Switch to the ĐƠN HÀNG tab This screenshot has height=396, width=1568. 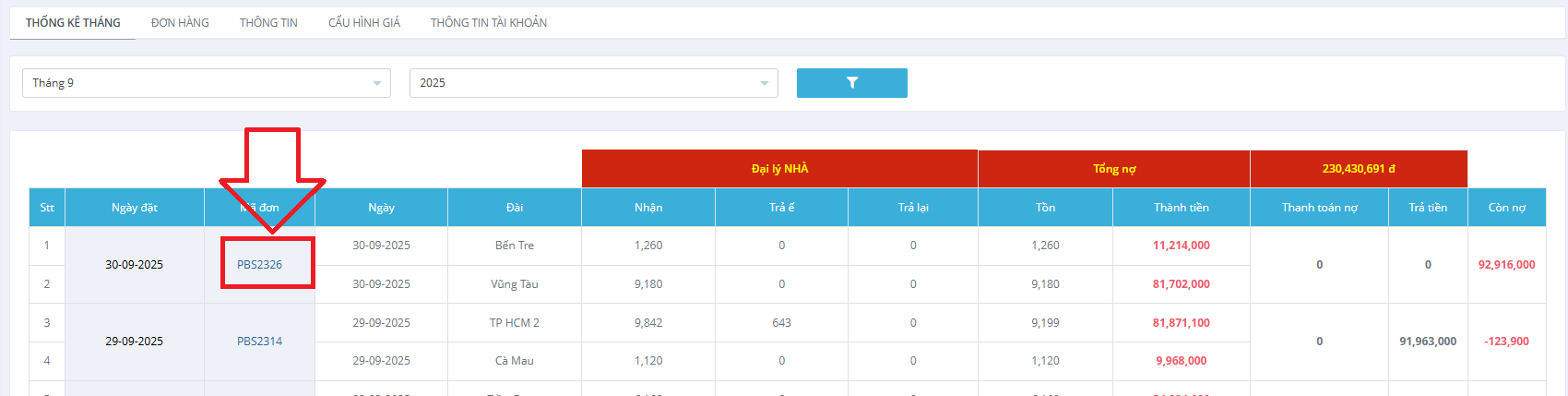180,23
